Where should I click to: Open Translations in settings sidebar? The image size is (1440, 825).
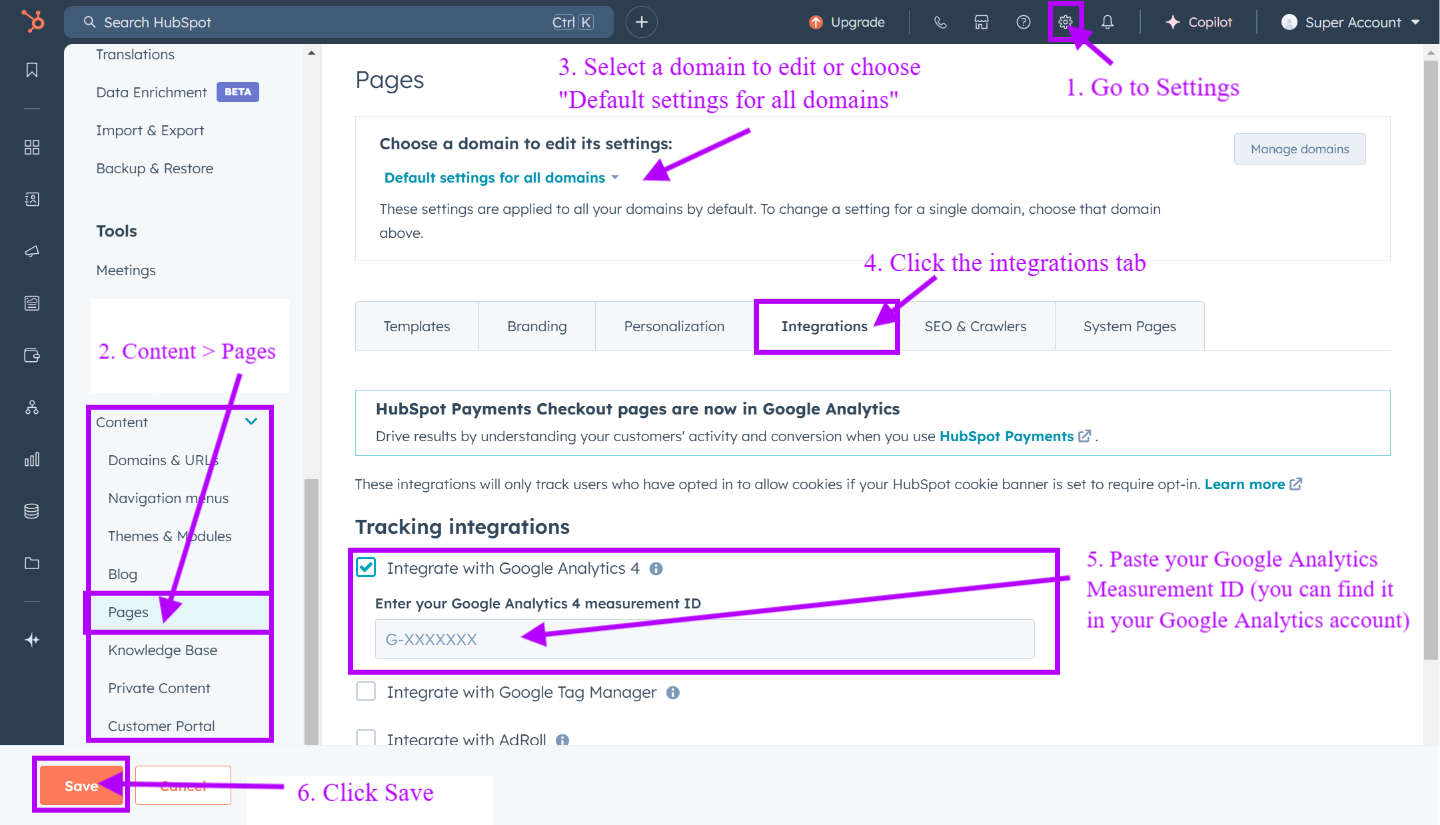(x=135, y=54)
